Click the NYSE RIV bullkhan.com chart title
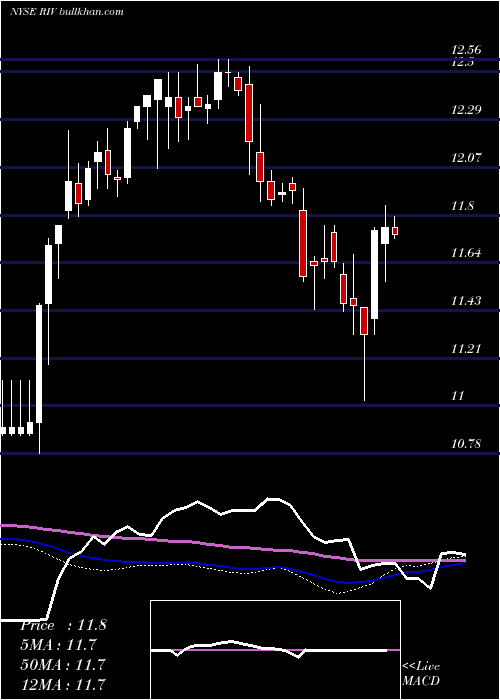 [x=67, y=12]
